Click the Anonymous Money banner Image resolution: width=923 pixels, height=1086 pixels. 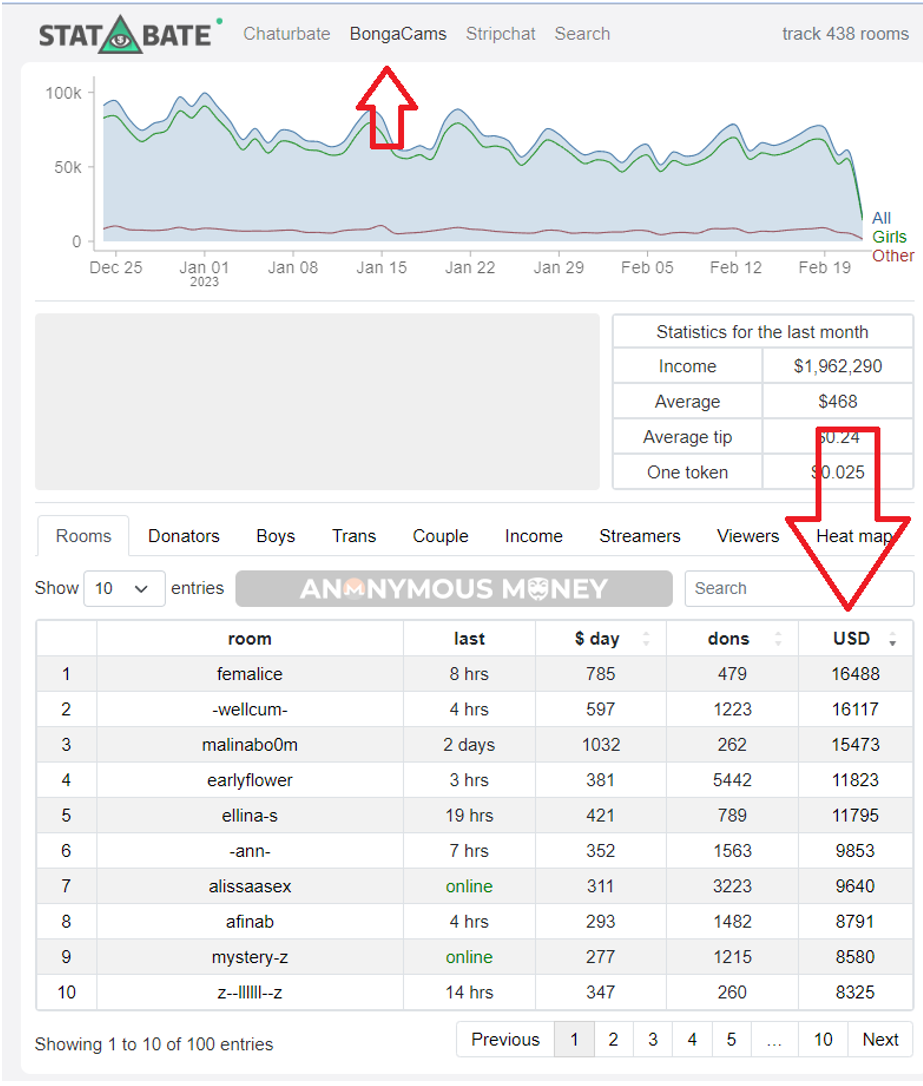[454, 589]
